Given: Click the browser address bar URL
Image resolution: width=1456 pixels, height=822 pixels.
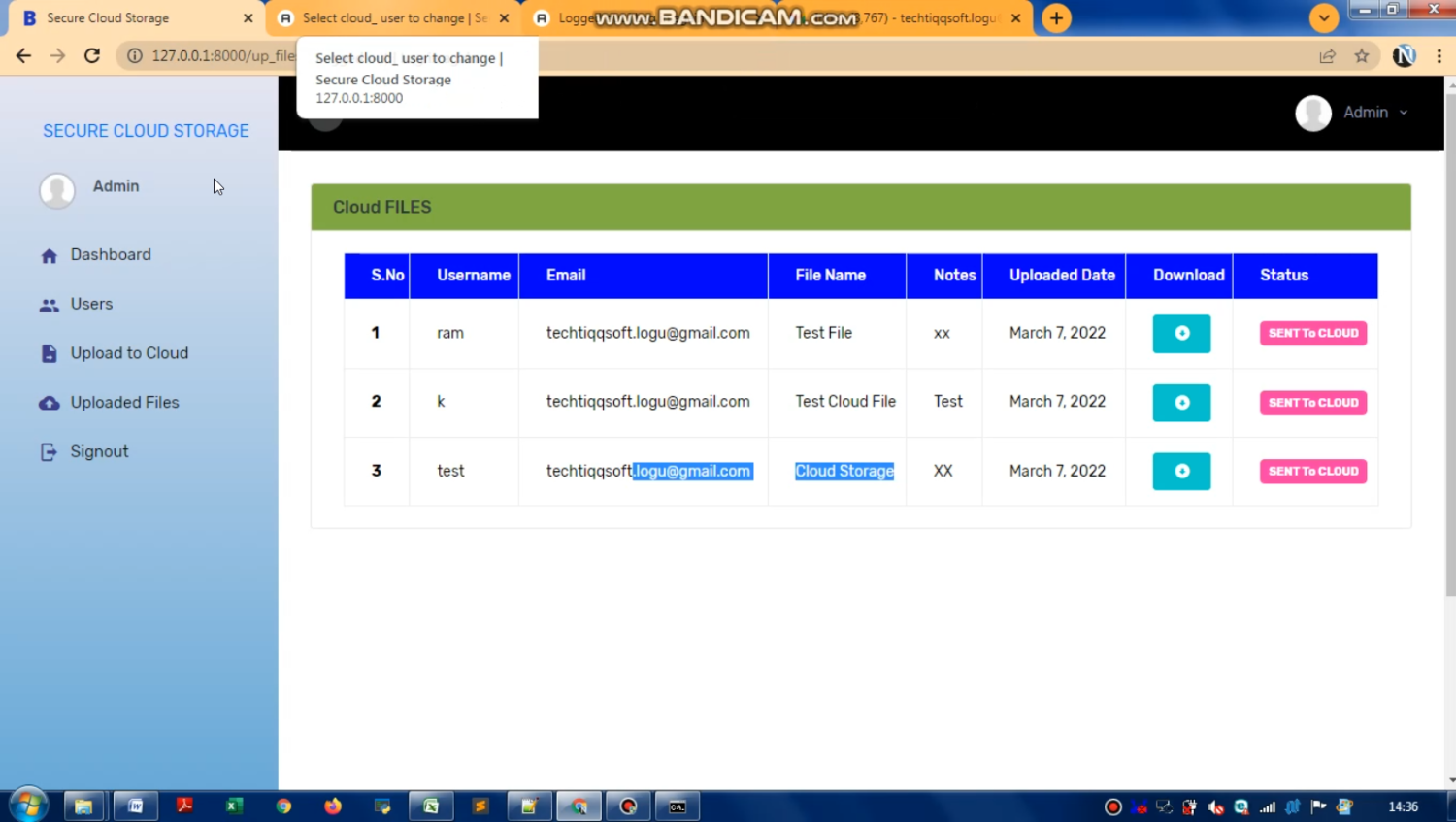Looking at the screenshot, I should (222, 56).
